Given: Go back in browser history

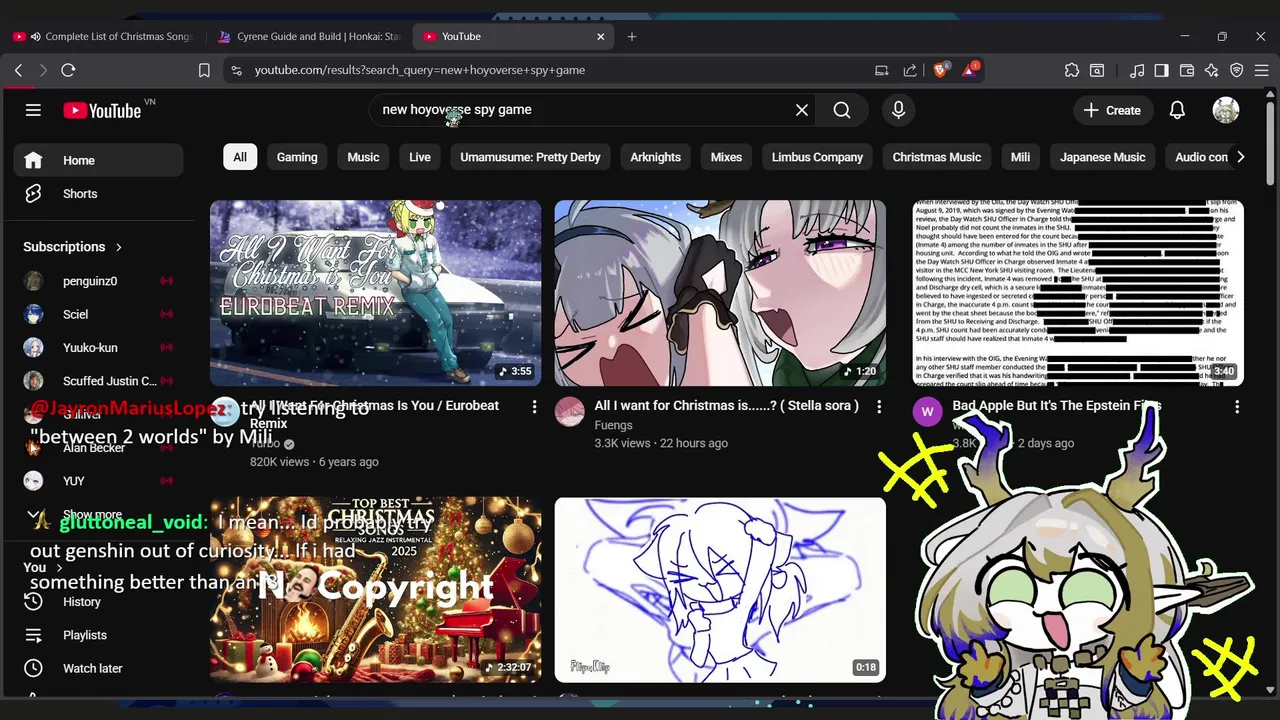Looking at the screenshot, I should tap(18, 70).
